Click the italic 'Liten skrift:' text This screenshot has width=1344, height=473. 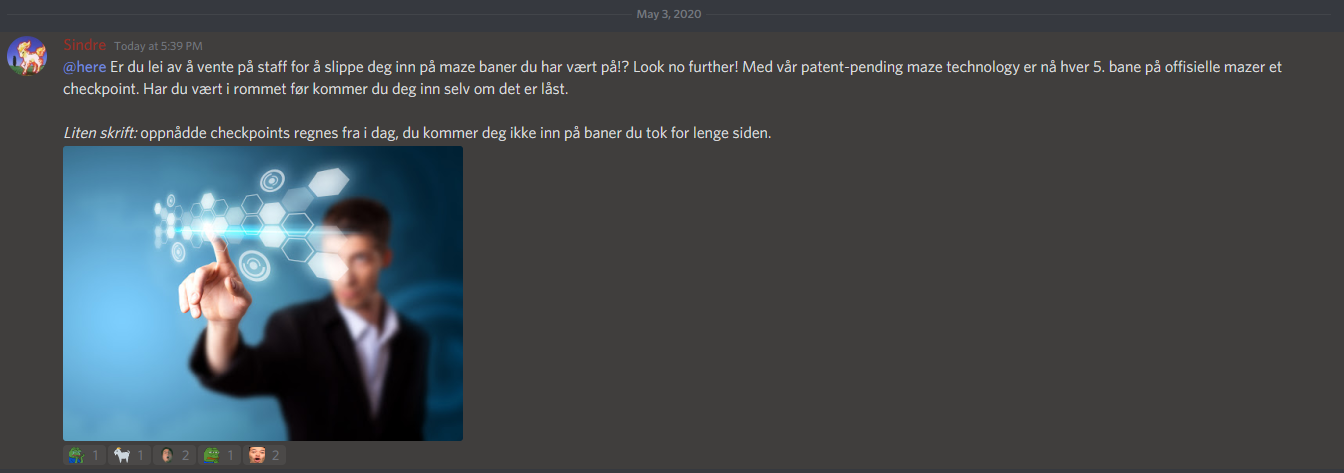(x=100, y=132)
